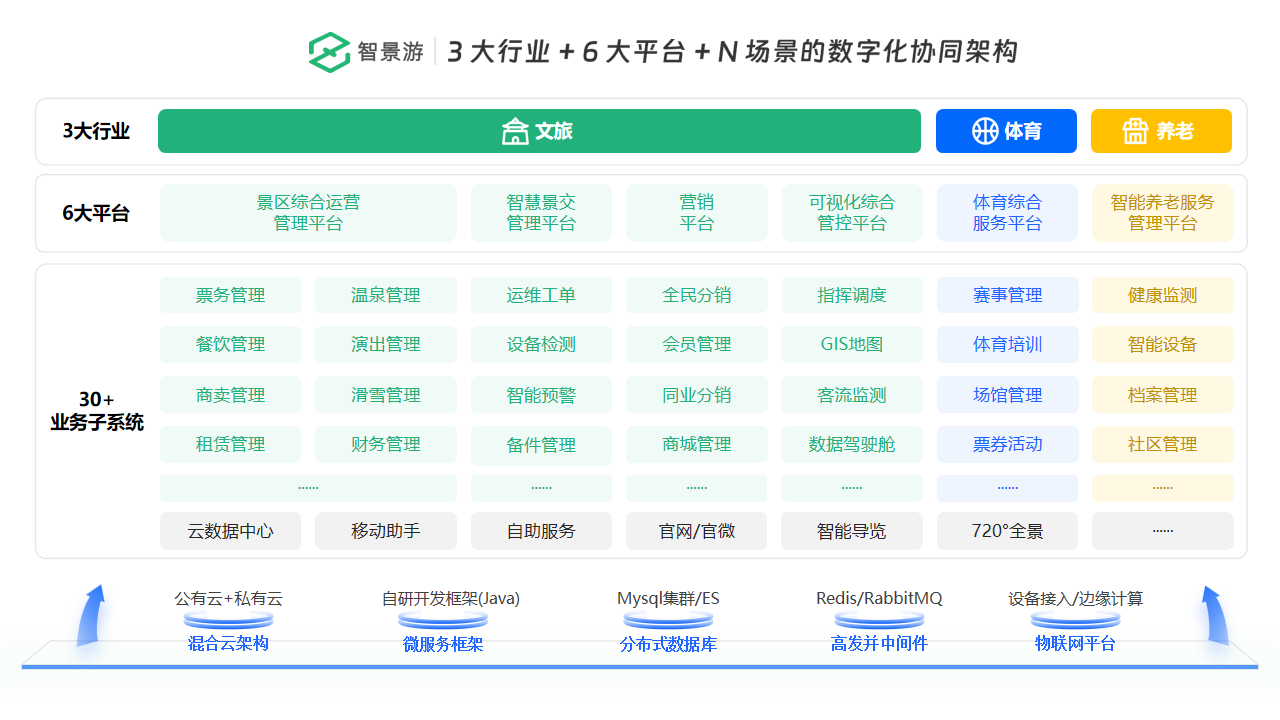Select the 云数据中心 gray chip
The width and height of the screenshot is (1280, 720).
point(231,531)
